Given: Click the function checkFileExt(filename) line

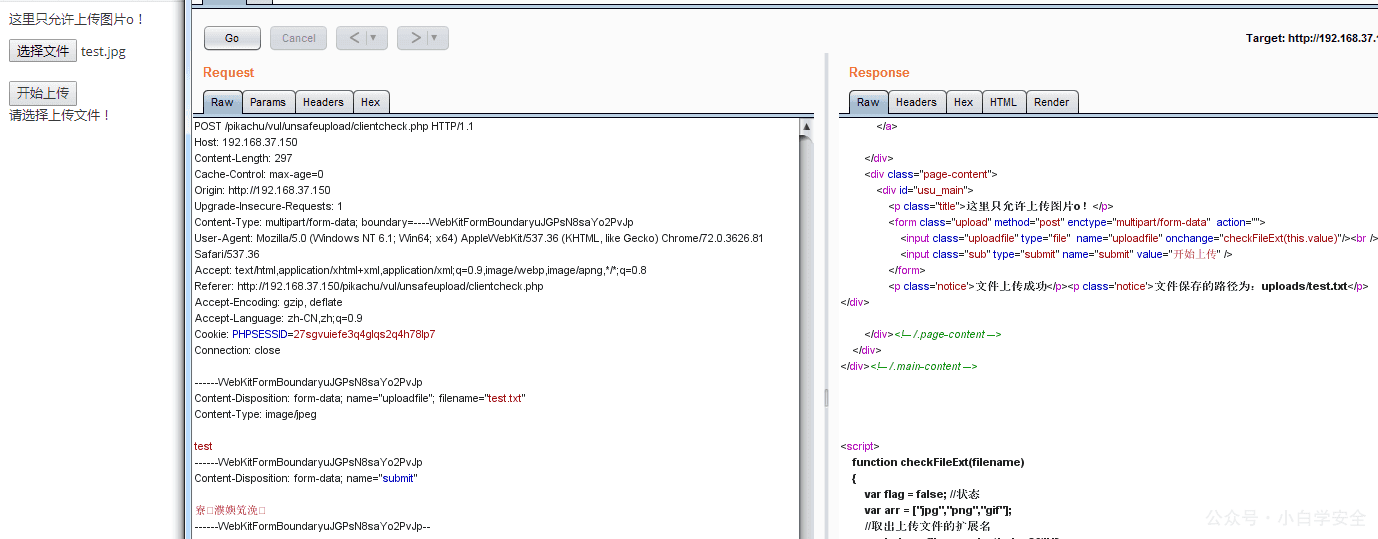Looking at the screenshot, I should 938,462.
